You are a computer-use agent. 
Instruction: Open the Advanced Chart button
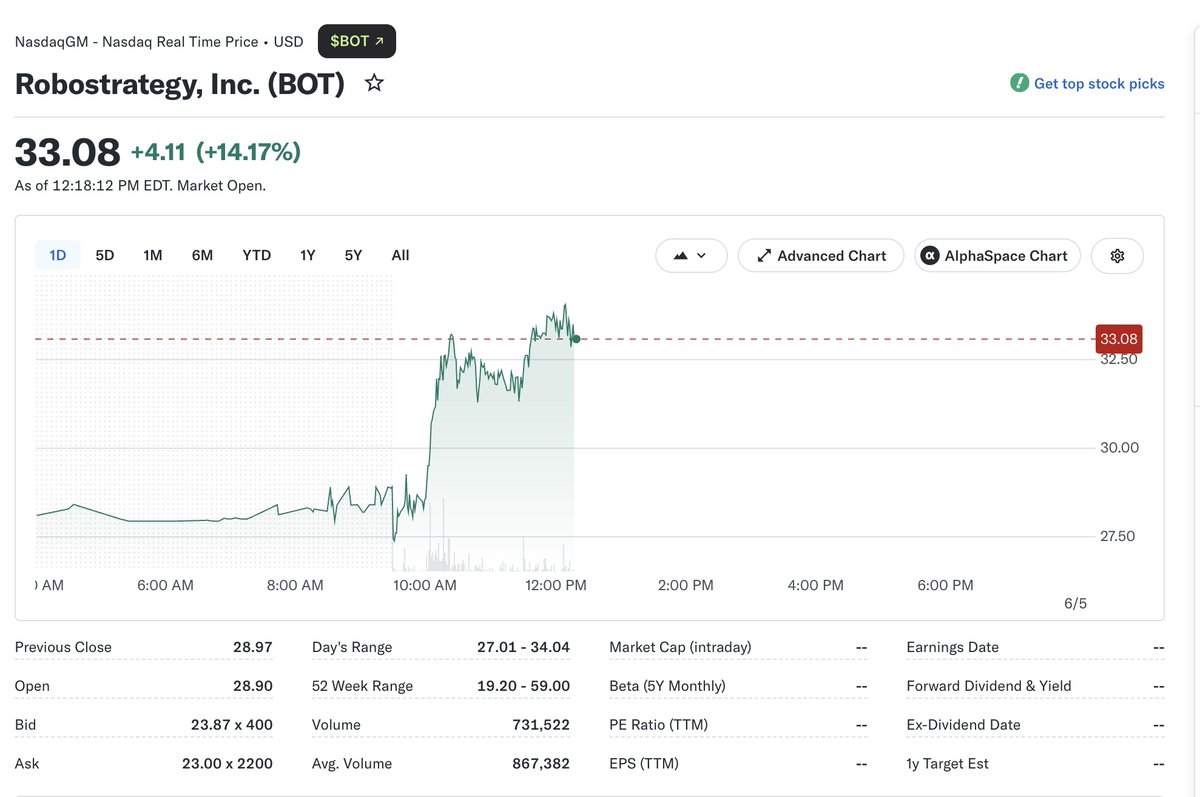pos(821,256)
